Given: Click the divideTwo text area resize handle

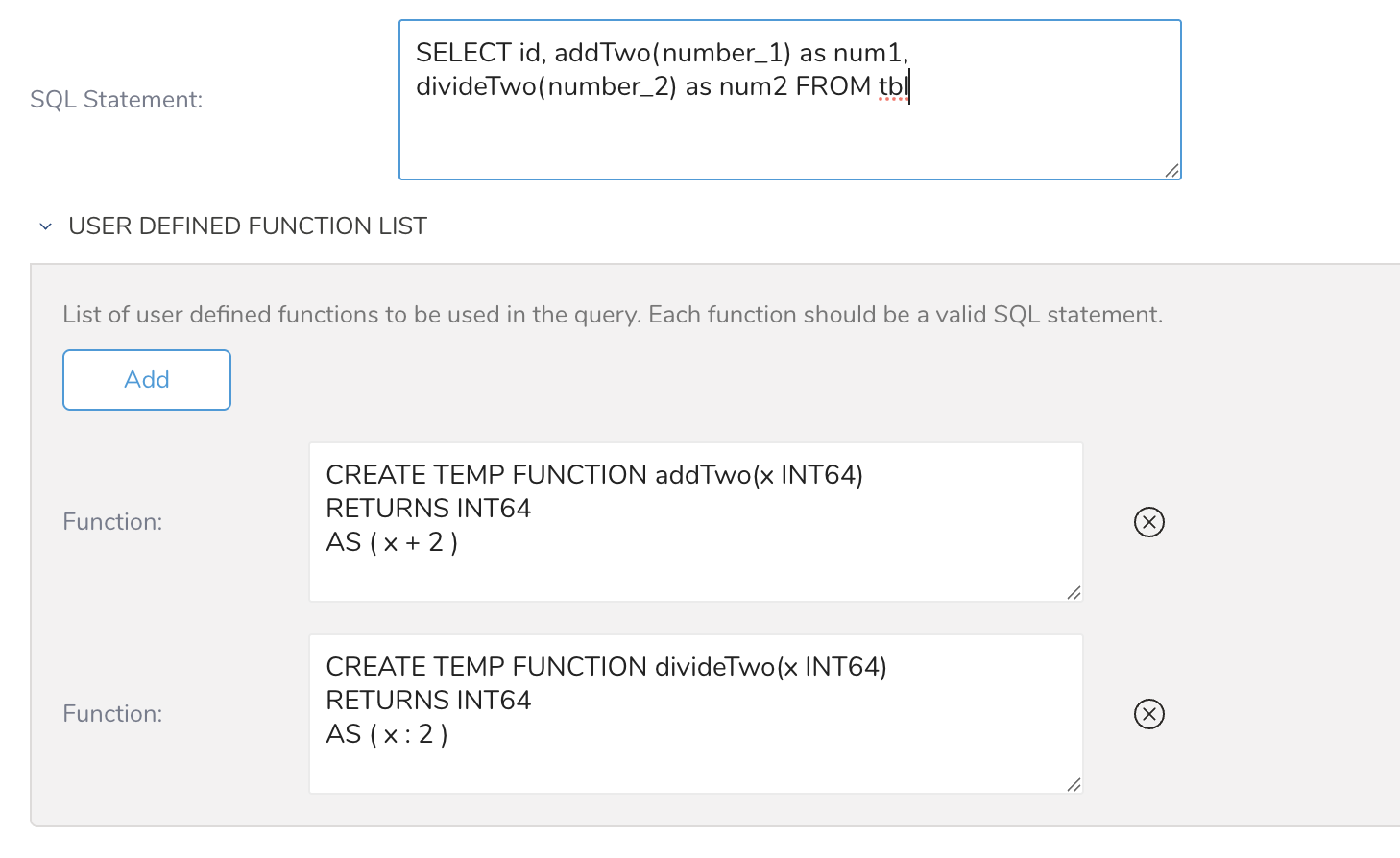Looking at the screenshot, I should (1074, 785).
